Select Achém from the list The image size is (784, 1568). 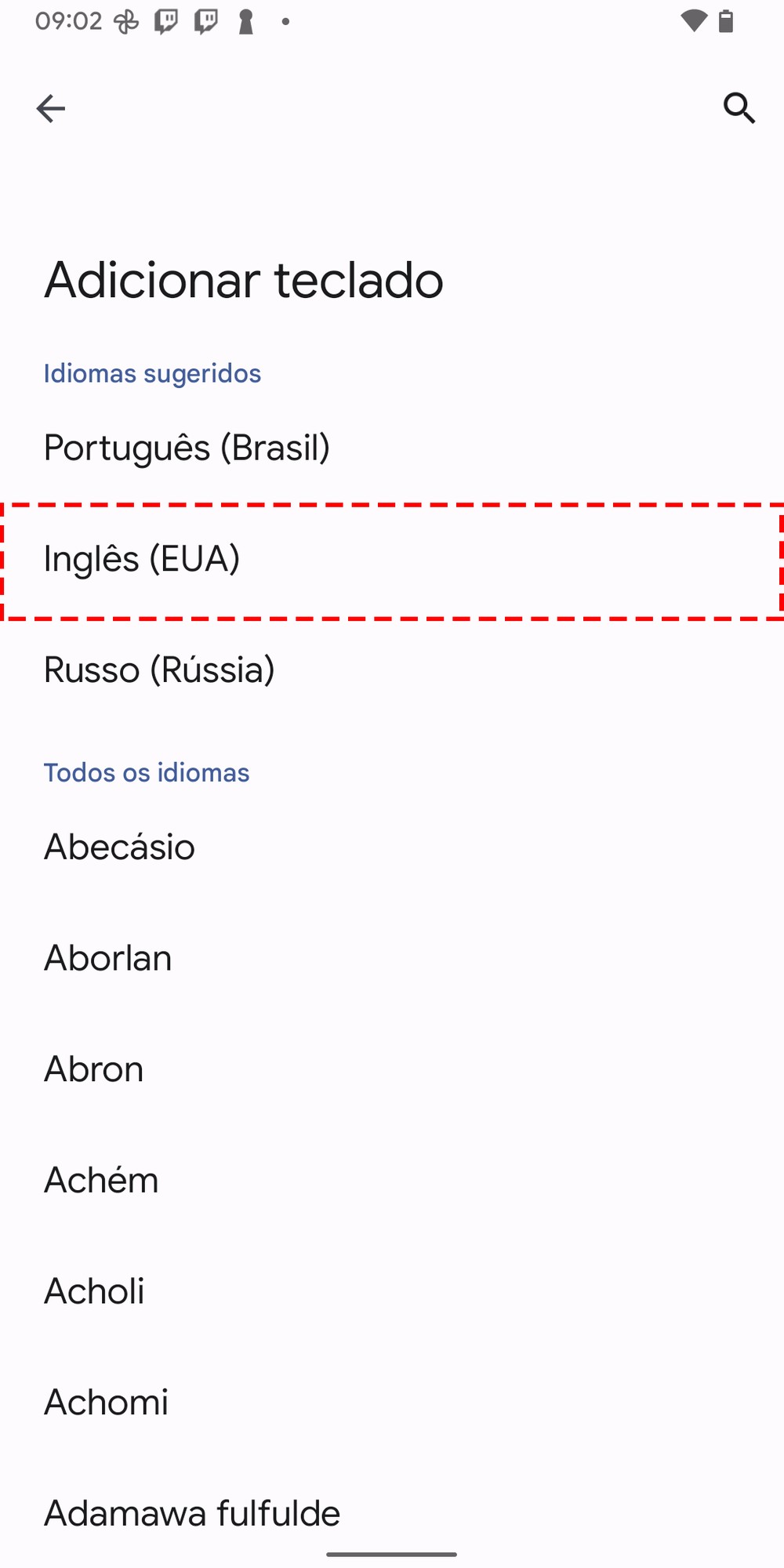tap(101, 1181)
